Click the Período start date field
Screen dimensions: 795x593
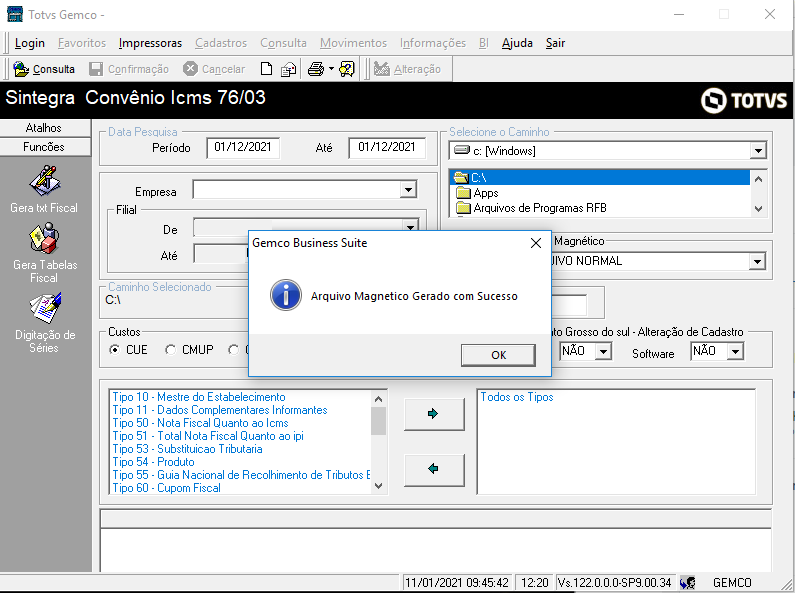click(x=243, y=147)
